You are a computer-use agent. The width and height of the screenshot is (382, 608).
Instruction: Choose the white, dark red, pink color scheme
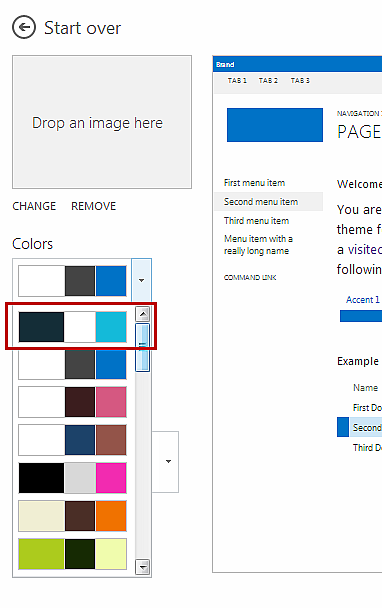[73, 402]
